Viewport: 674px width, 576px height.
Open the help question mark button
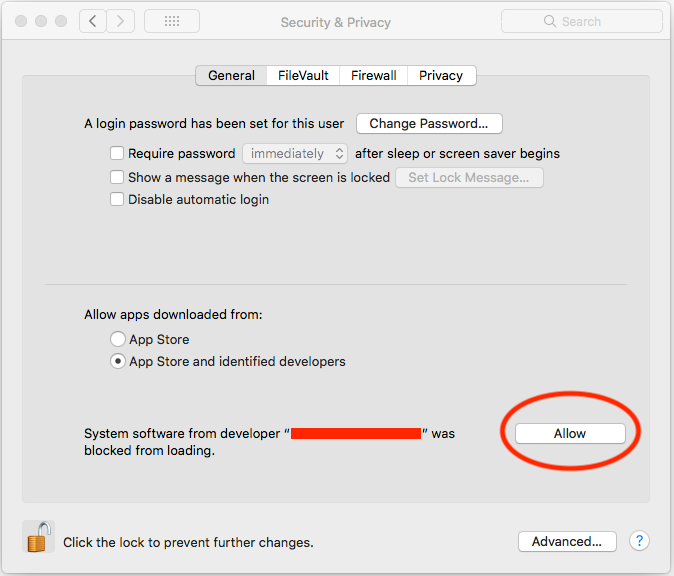[639, 541]
